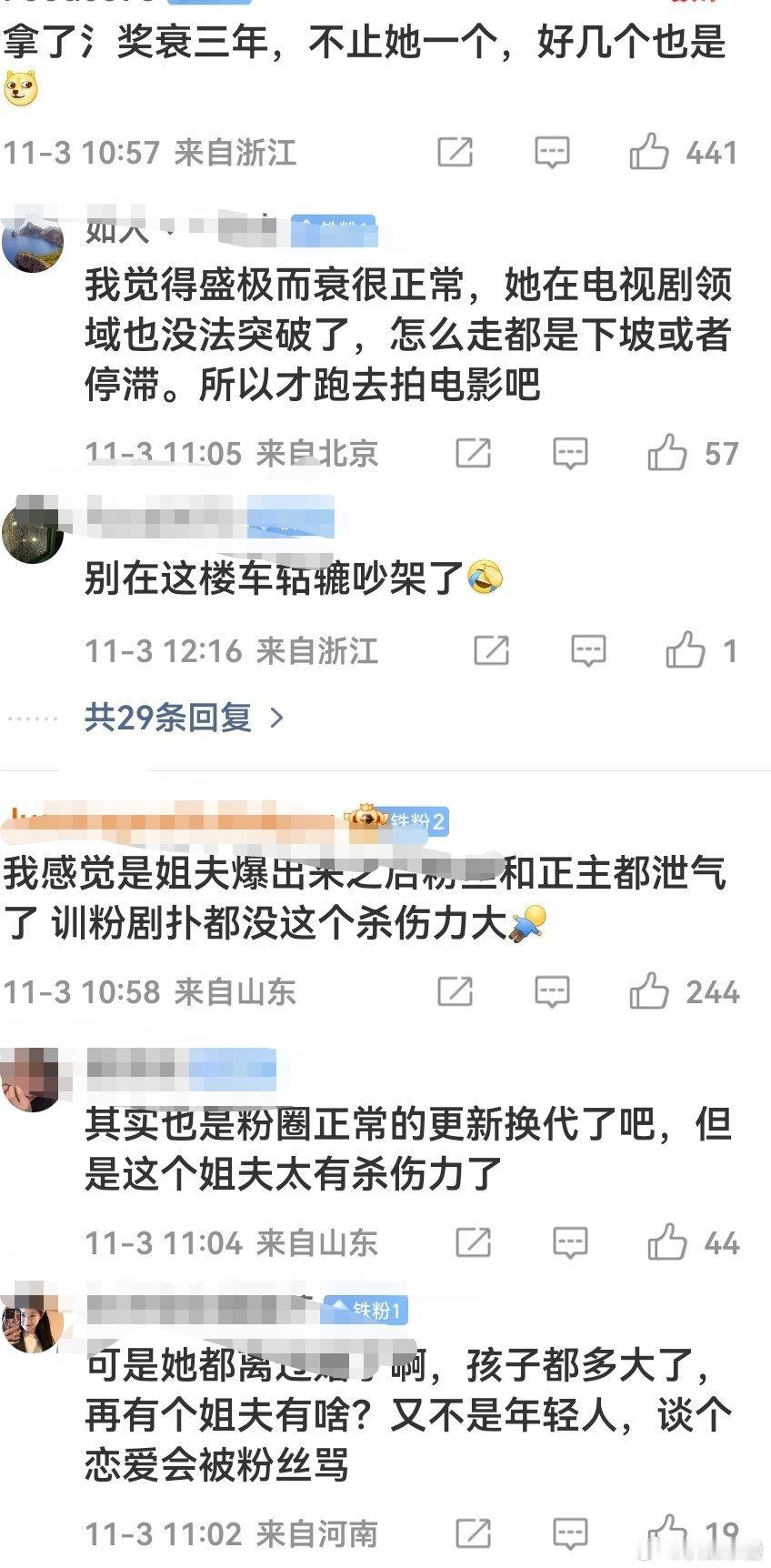Like the 11-3 12:16 reply with 1 like

tap(686, 649)
